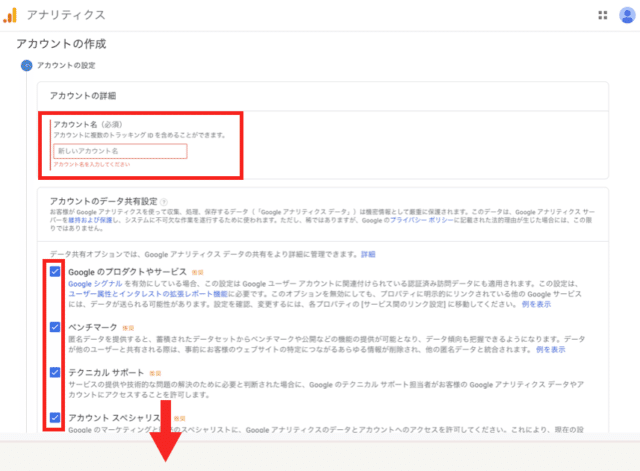
Task: Click the Google のプロダクトやサービス option title
Action: tap(127, 272)
